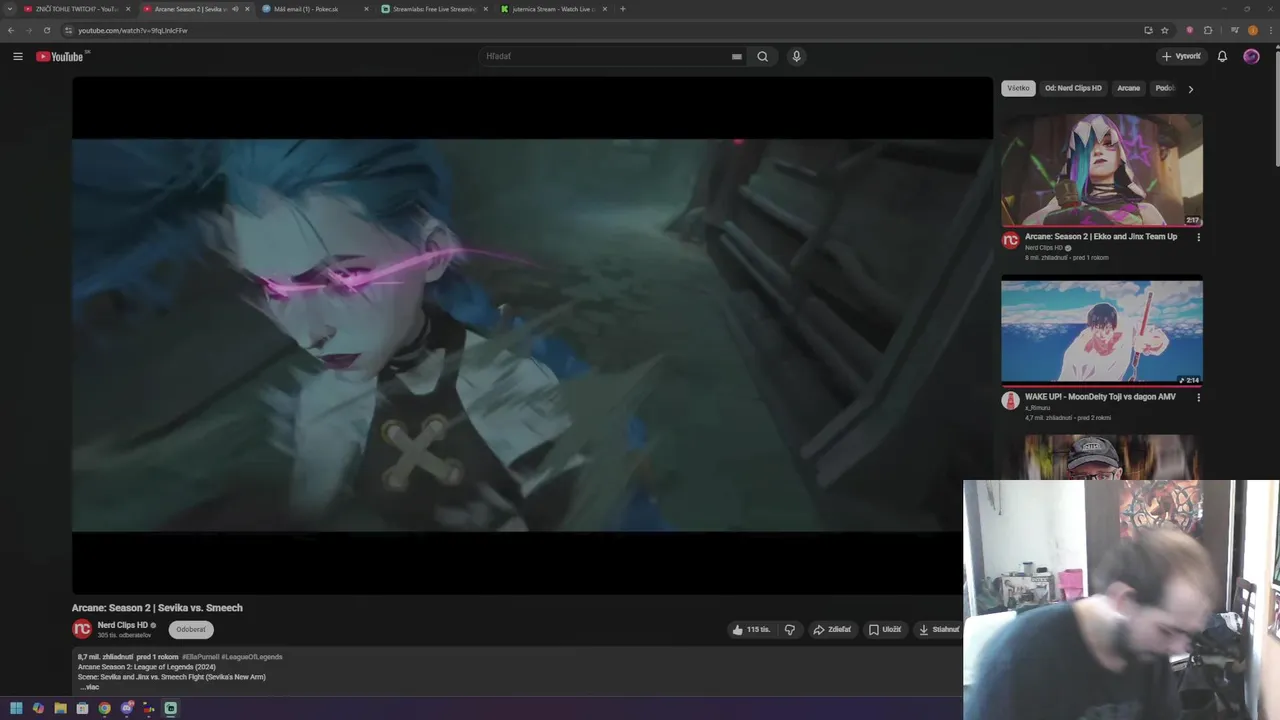Like the video (115 tis.)
This screenshot has height=720, width=1280.
[x=751, y=629]
